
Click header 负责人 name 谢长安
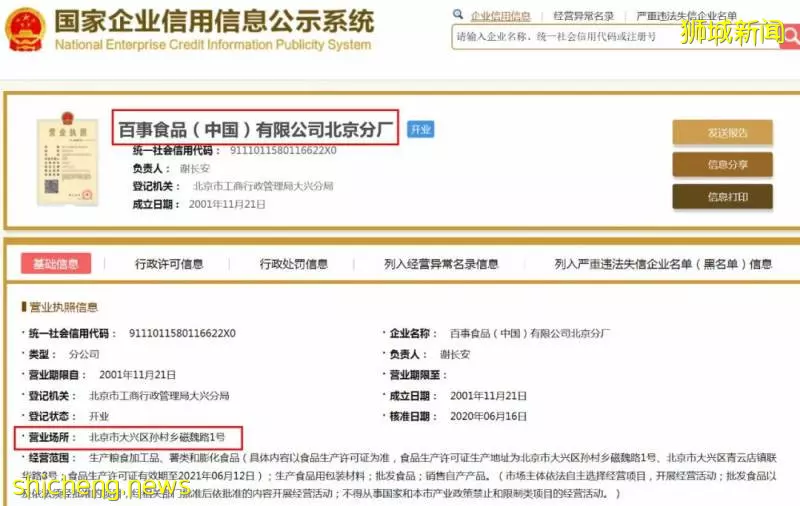click(194, 169)
